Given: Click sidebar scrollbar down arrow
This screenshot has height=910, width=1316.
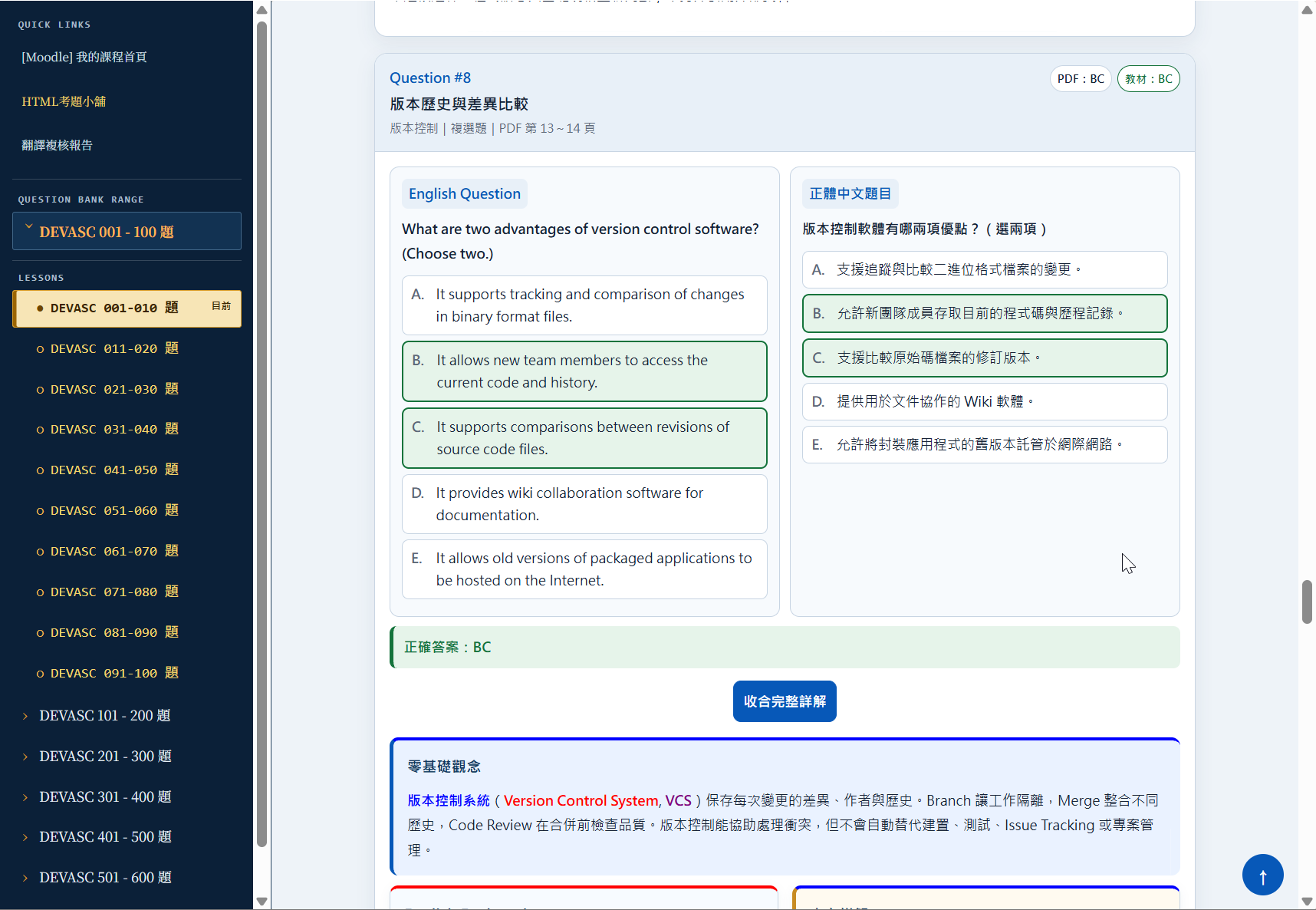Looking at the screenshot, I should coord(262,902).
